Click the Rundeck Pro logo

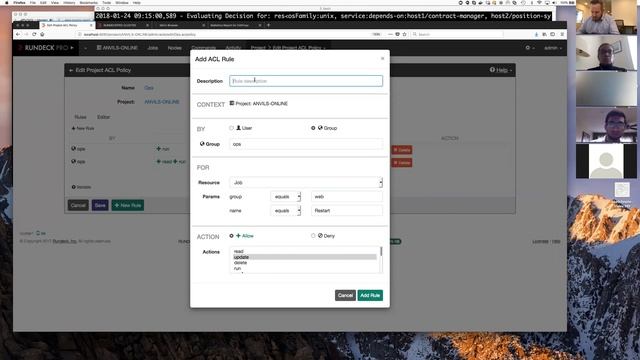coord(46,48)
